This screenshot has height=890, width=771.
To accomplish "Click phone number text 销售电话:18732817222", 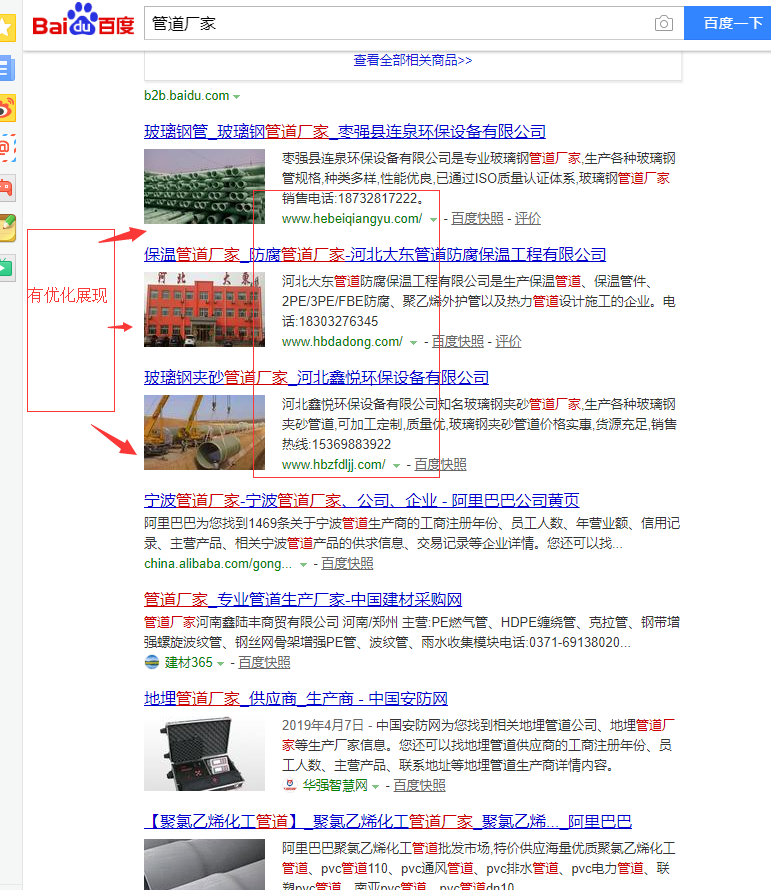I will point(353,198).
